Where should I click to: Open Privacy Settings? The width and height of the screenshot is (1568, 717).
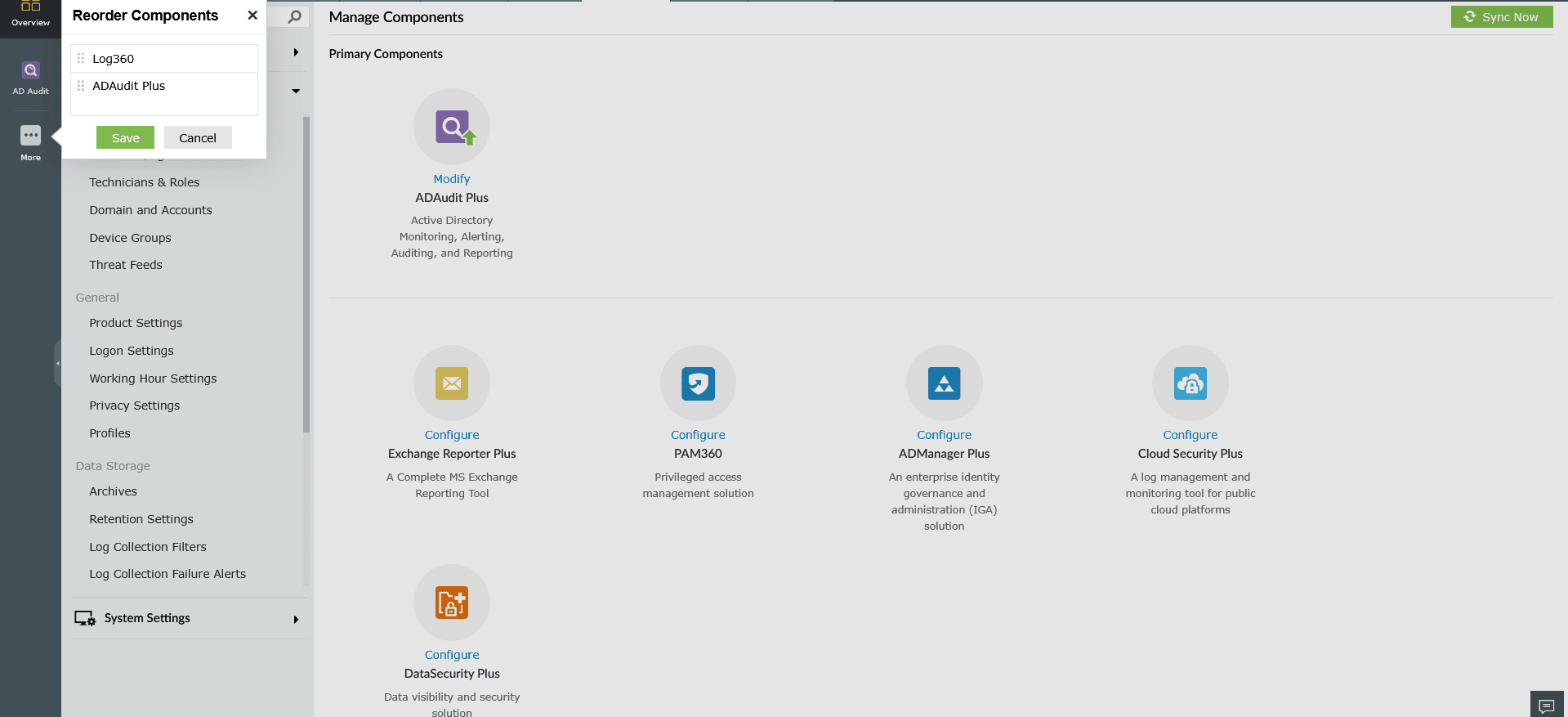134,406
